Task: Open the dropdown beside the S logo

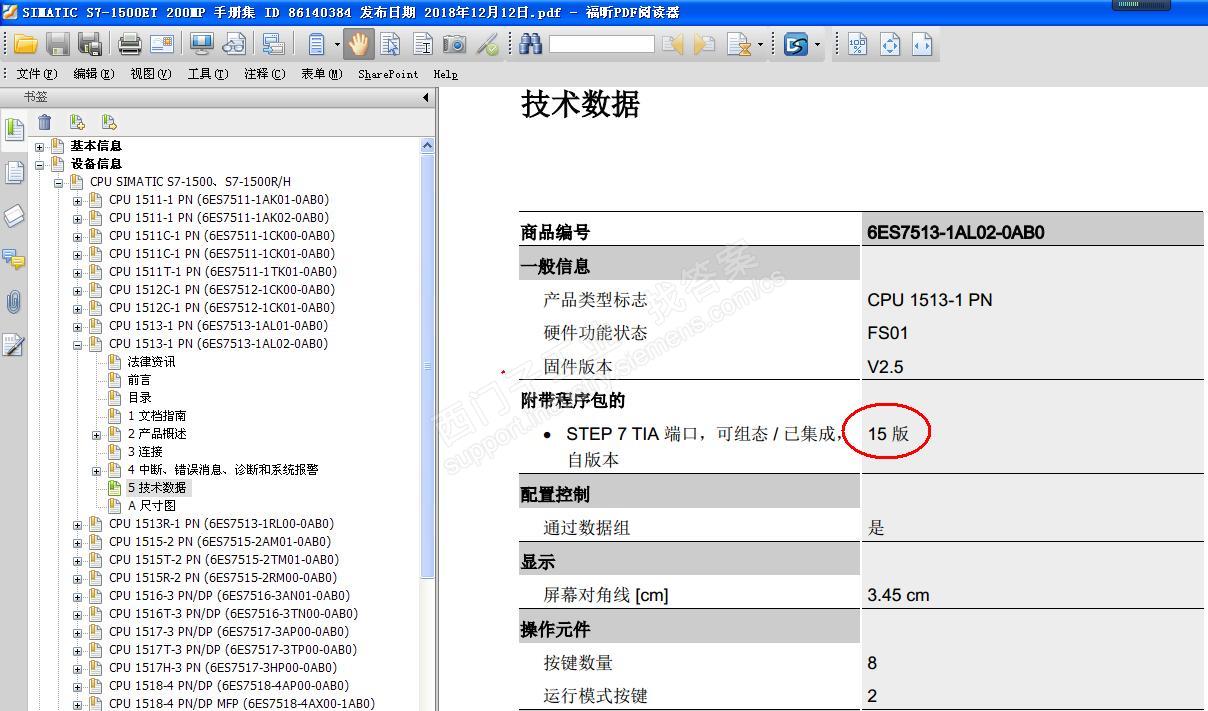Action: [x=817, y=44]
